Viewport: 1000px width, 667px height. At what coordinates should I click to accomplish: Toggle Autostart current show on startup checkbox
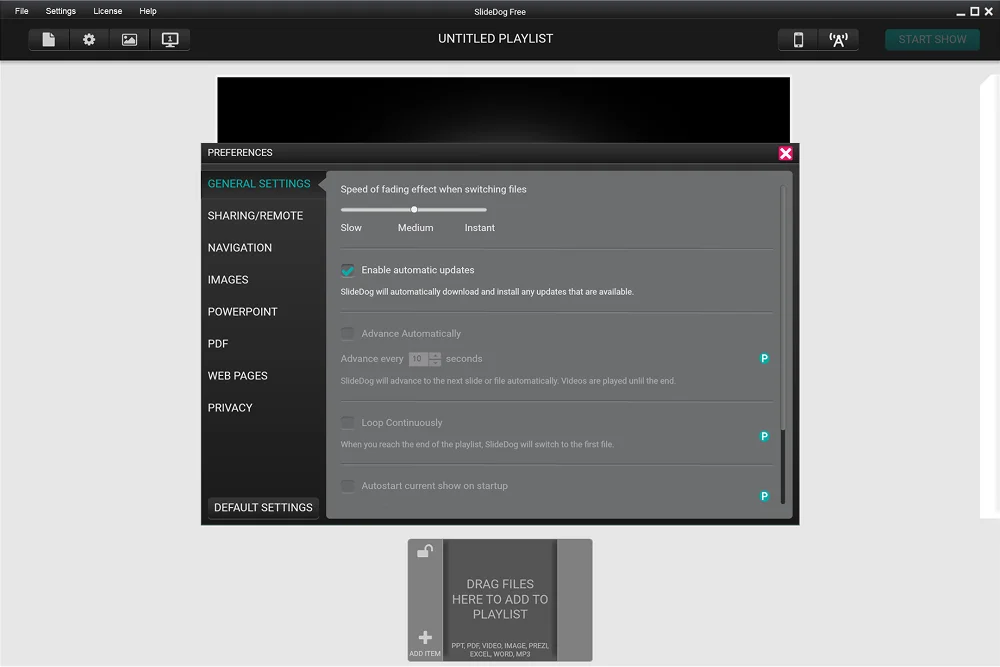click(x=348, y=486)
